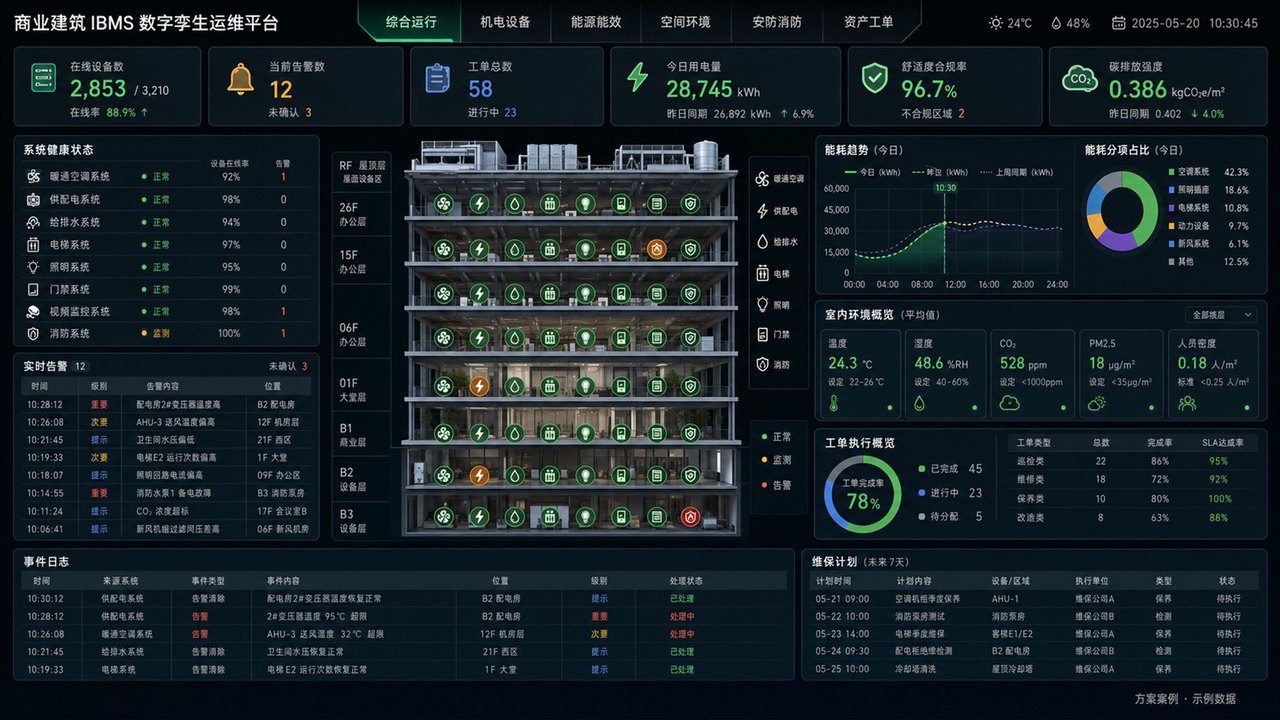Toggle the 供配电 layer filter
The height and width of the screenshot is (720, 1280).
point(779,211)
